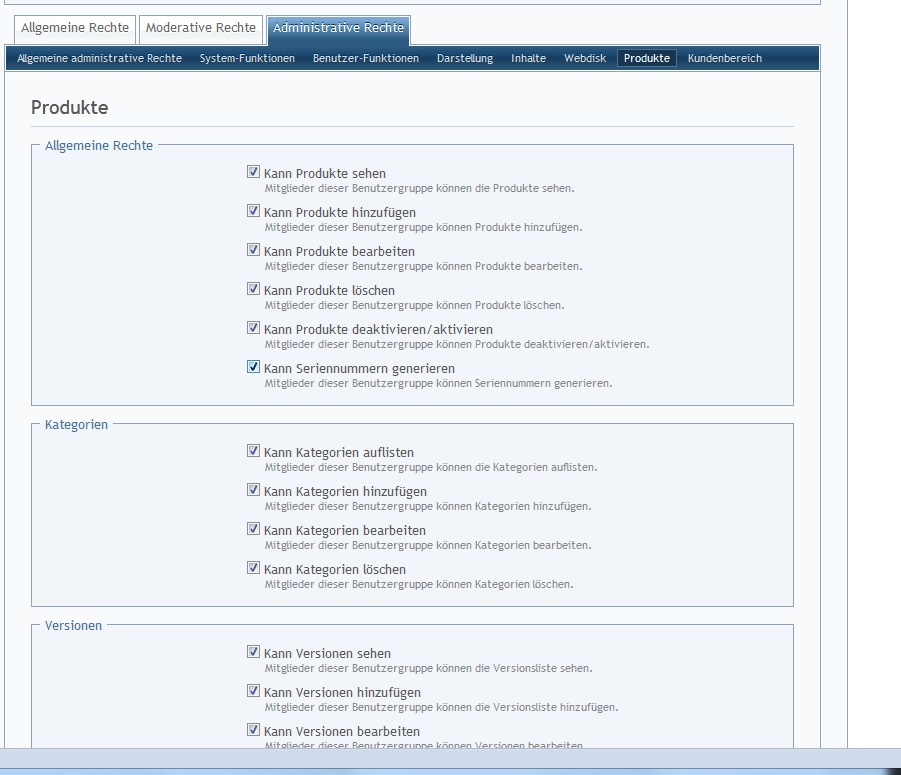Open the Kundenbereich section
The height and width of the screenshot is (775, 901).
pos(724,58)
